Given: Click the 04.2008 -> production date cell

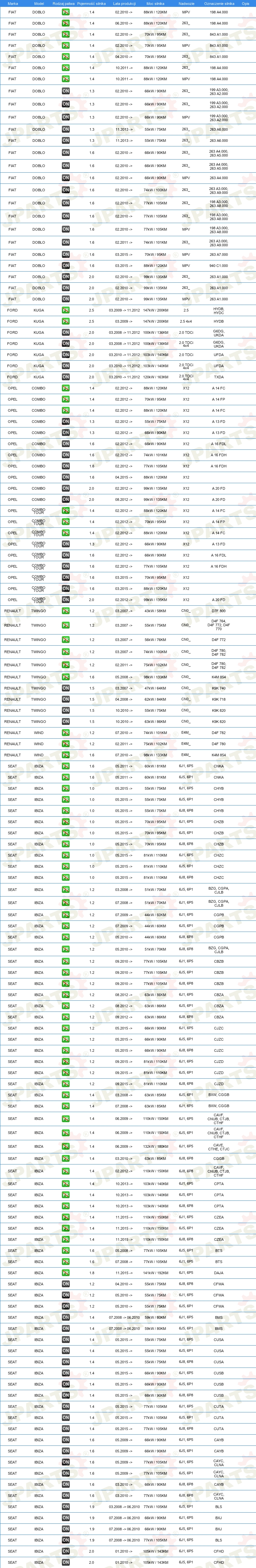Looking at the screenshot, I should pos(123,699).
